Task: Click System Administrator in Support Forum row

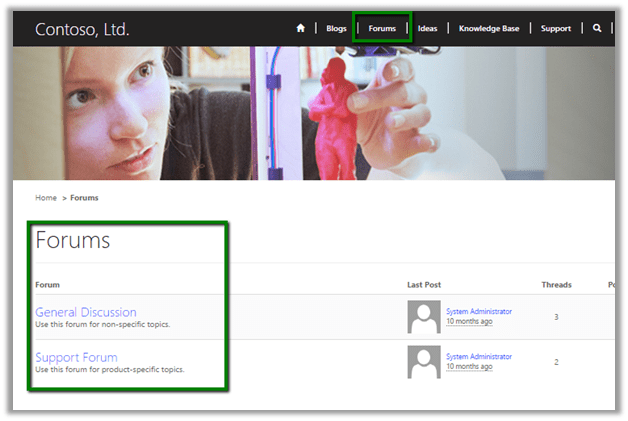Action: pos(479,356)
